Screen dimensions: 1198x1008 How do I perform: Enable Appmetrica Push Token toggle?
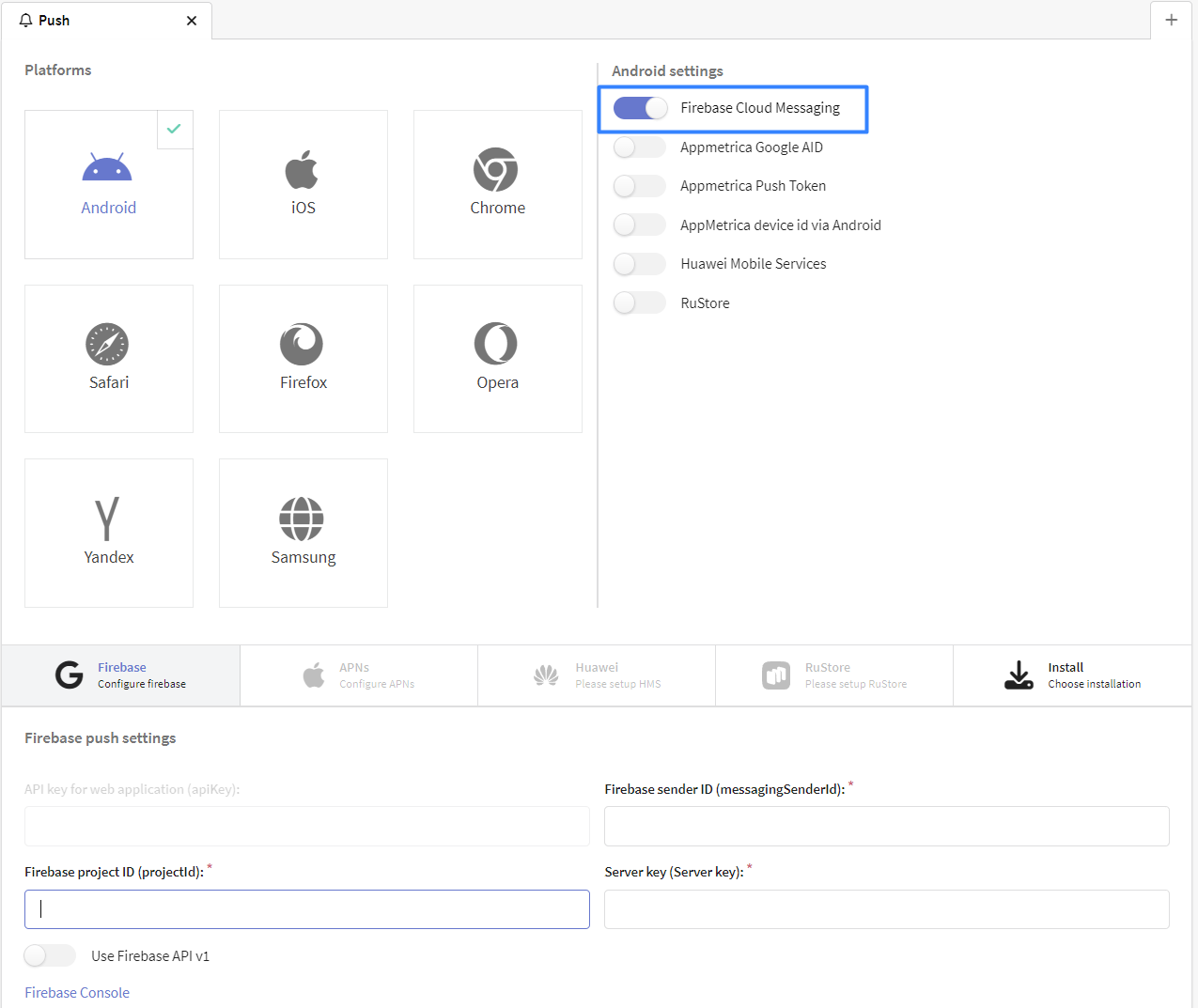click(640, 186)
